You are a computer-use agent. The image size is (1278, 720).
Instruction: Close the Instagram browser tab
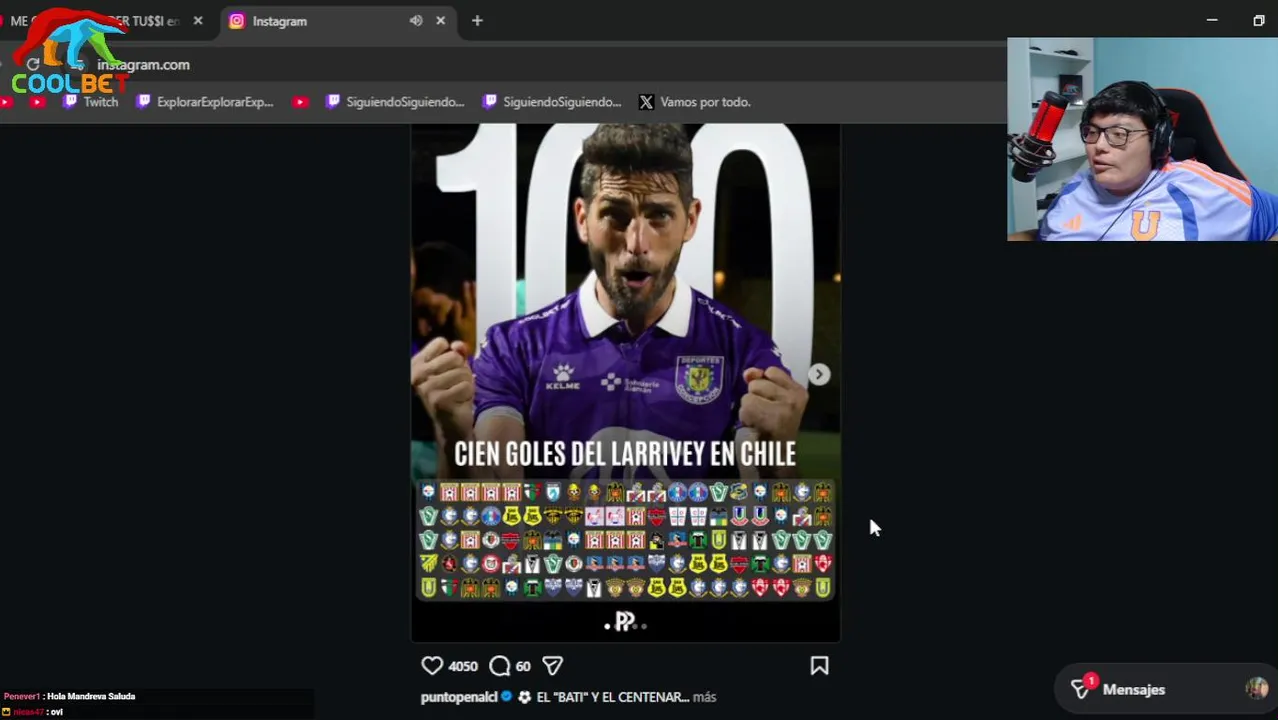(440, 20)
